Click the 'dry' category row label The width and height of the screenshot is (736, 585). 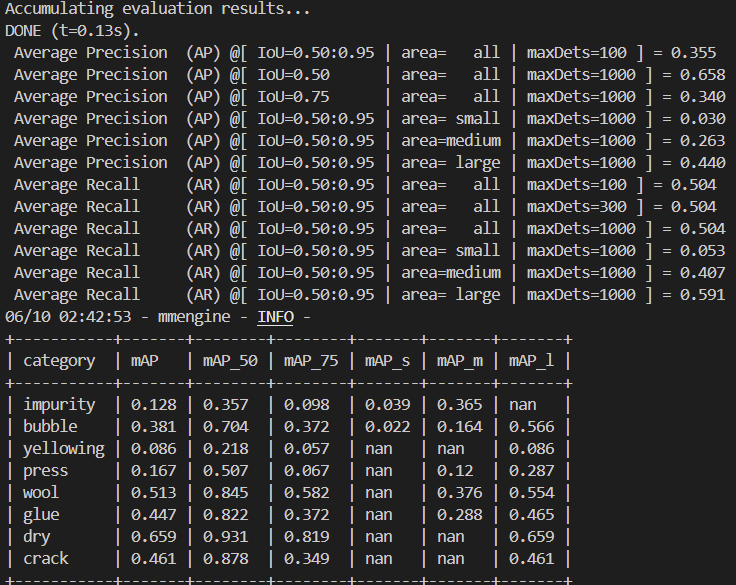tap(37, 537)
